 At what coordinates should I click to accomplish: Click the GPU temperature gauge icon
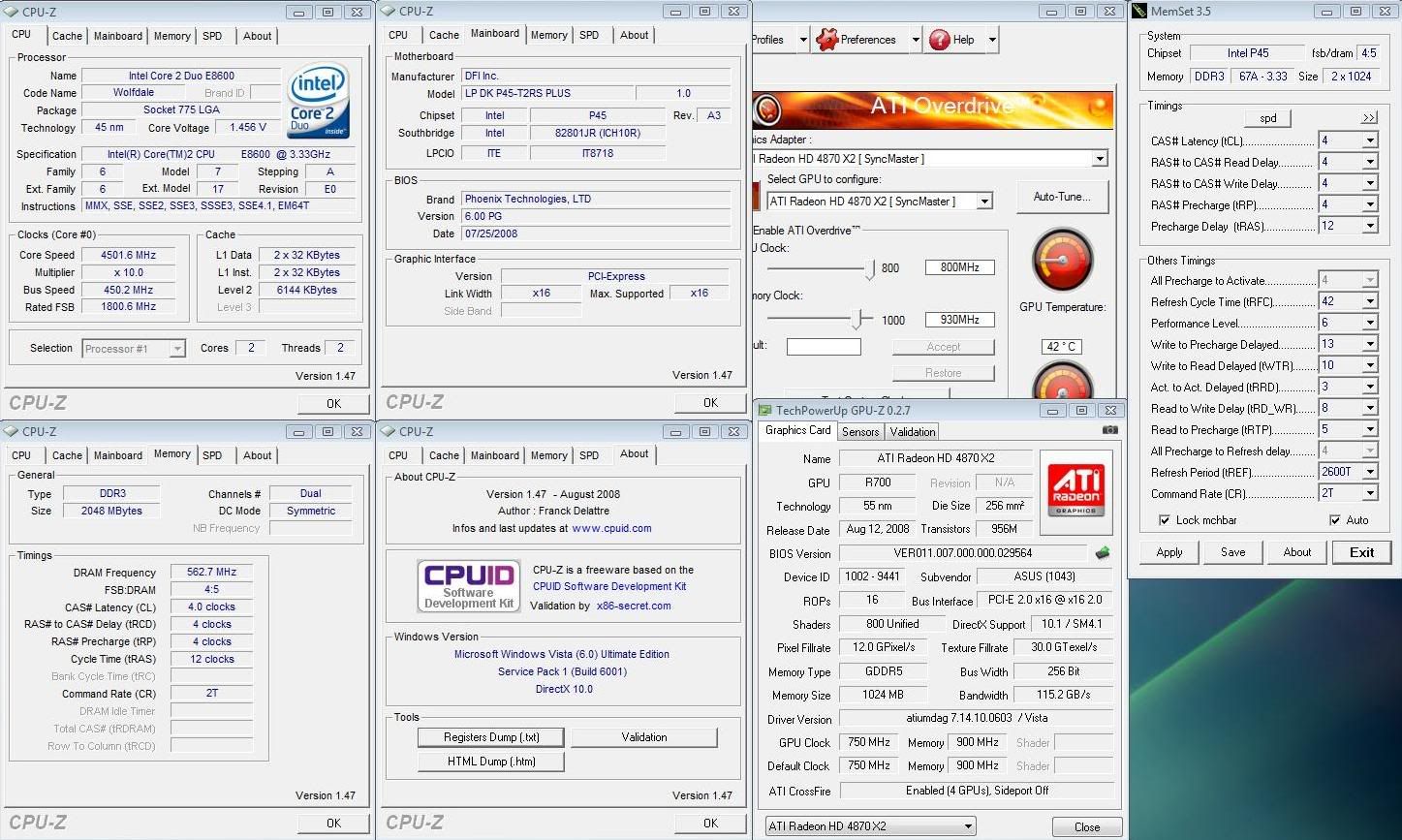(1062, 261)
